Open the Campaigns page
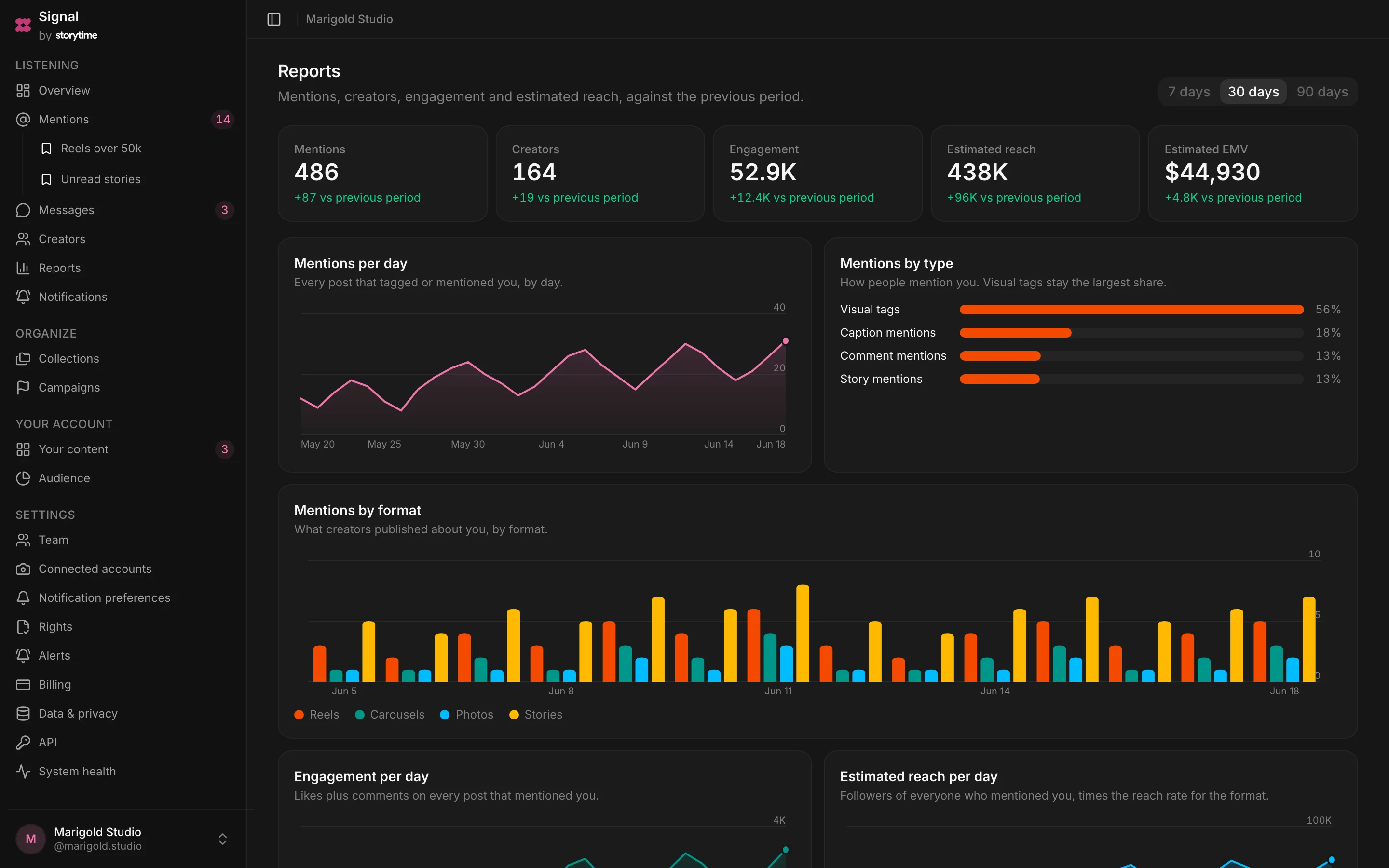The width and height of the screenshot is (1389, 868). (123, 388)
